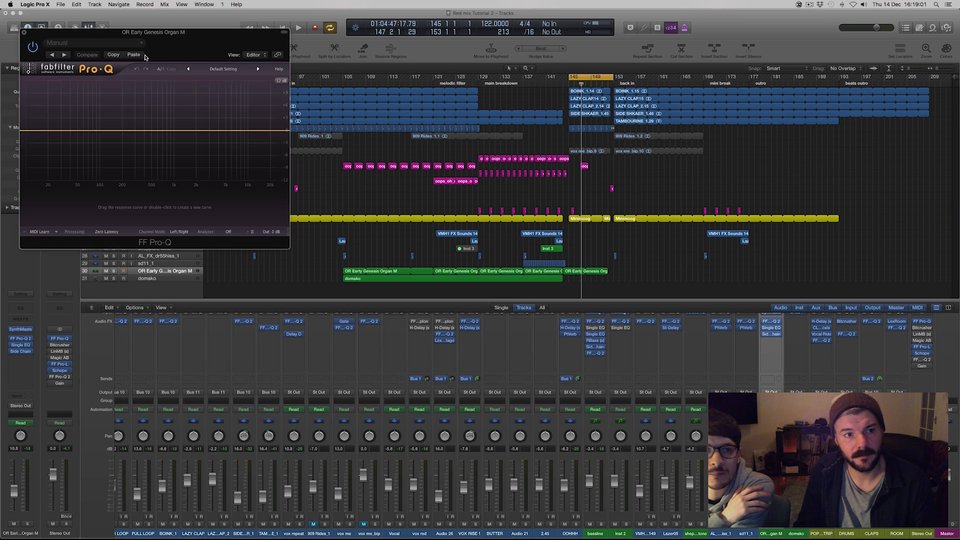
Task: Open the Loop Browser icon in control bar
Action: coord(932,28)
